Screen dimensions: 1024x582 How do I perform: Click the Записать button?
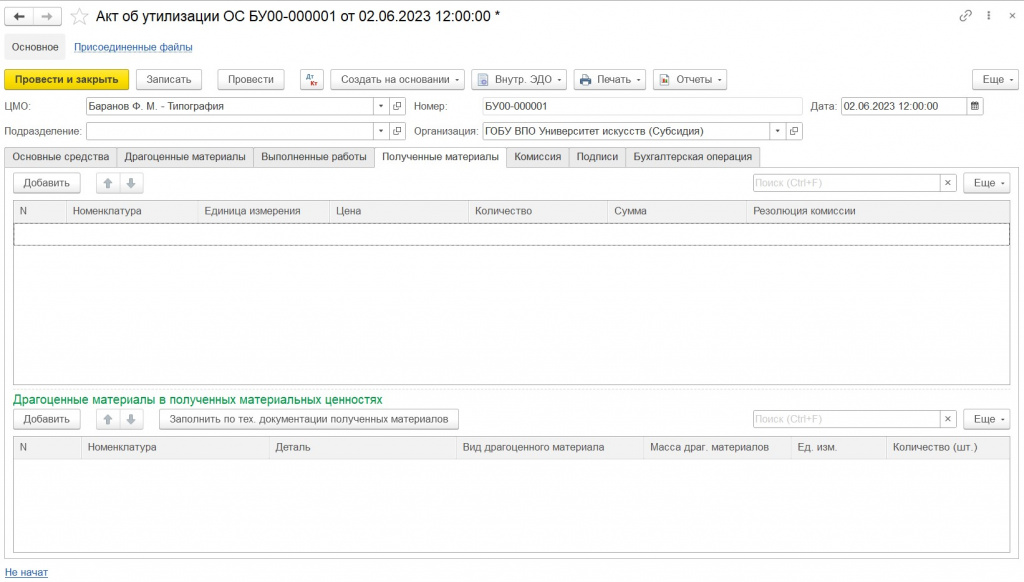point(168,80)
